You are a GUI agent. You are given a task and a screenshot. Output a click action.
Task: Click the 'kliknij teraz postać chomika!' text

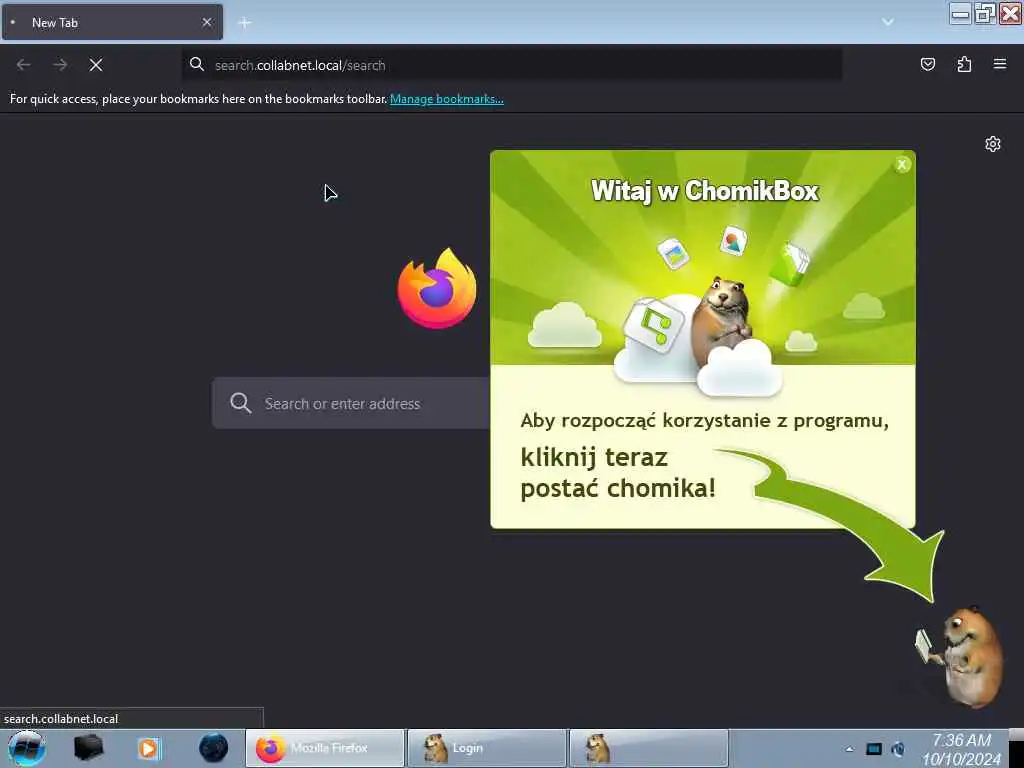pyautogui.click(x=618, y=473)
